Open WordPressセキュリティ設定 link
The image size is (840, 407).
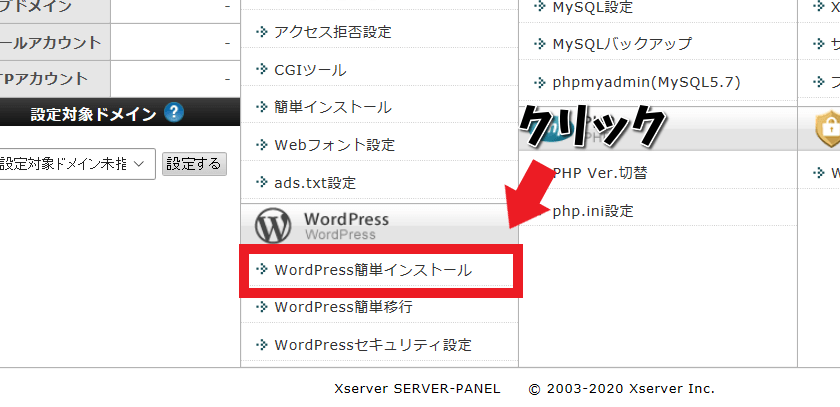373,345
